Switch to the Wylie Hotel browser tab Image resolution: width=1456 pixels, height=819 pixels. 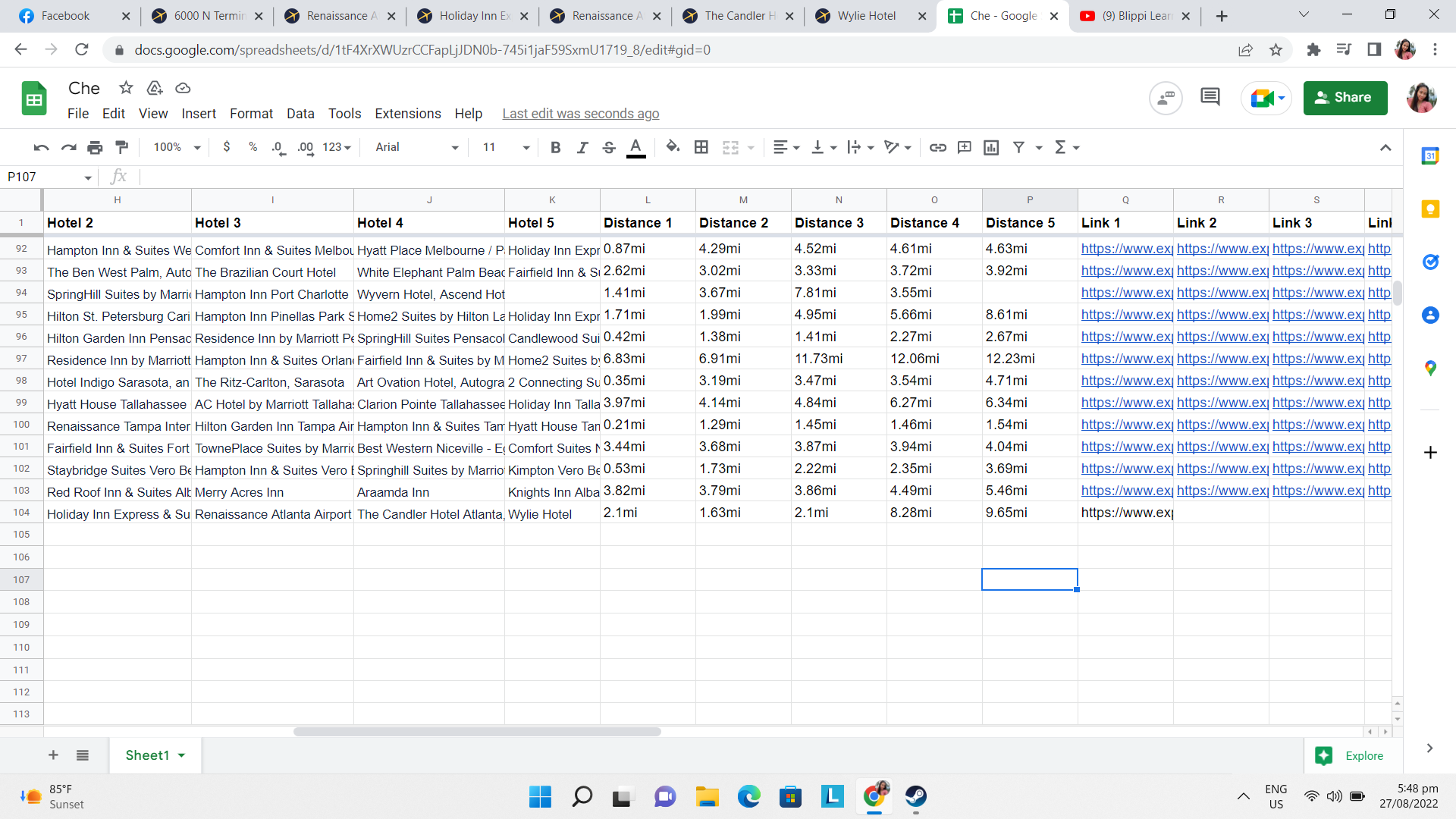coord(871,16)
